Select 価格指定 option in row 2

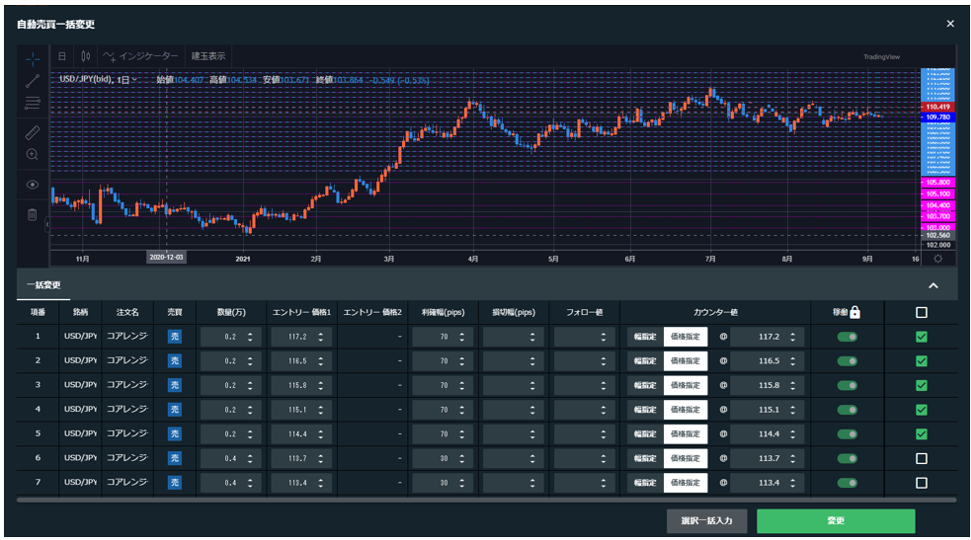(686, 361)
